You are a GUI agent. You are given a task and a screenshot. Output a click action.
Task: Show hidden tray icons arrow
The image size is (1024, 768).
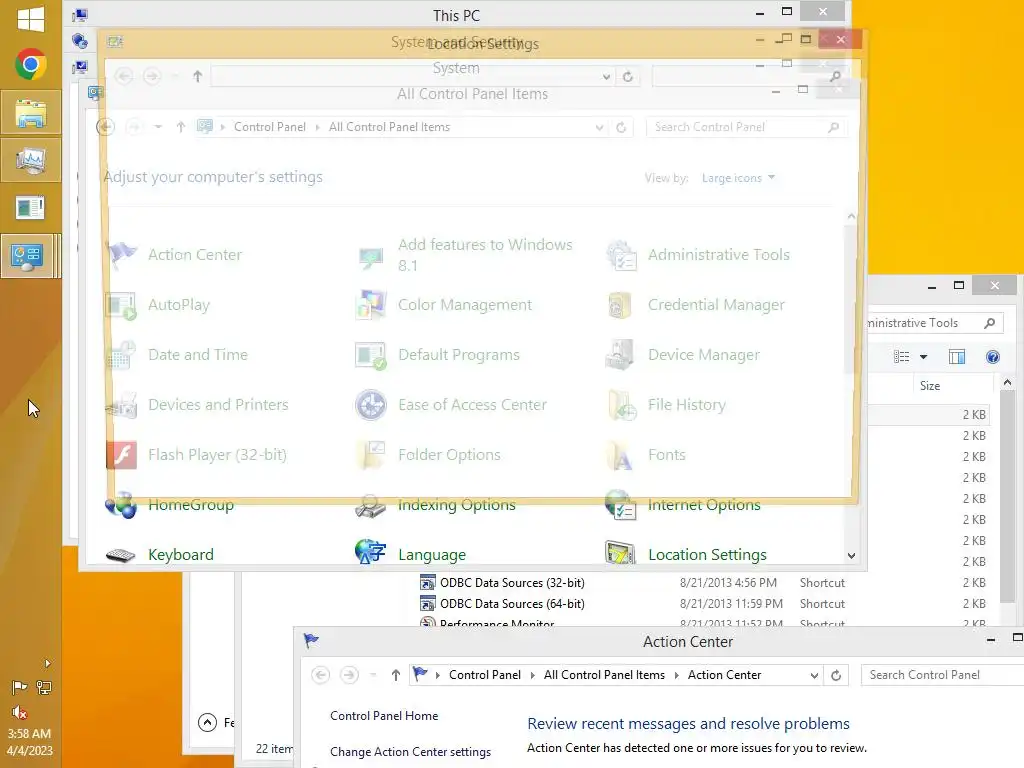[47, 664]
